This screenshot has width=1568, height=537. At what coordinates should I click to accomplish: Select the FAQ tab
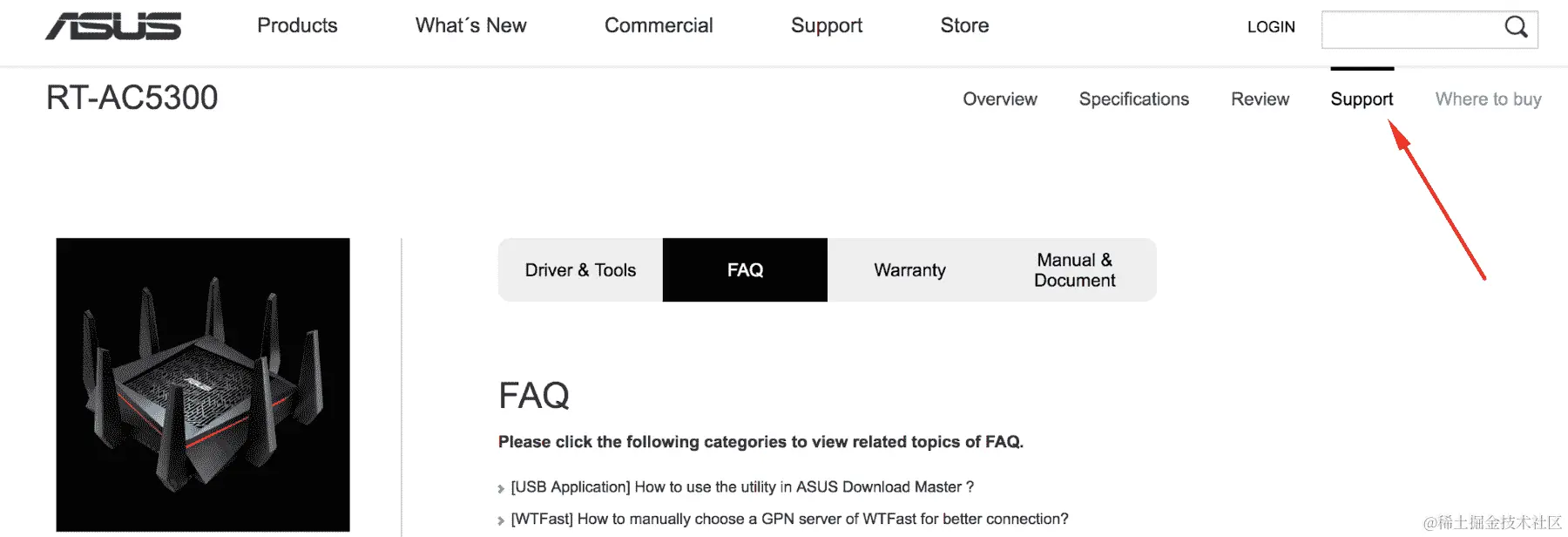pyautogui.click(x=745, y=270)
